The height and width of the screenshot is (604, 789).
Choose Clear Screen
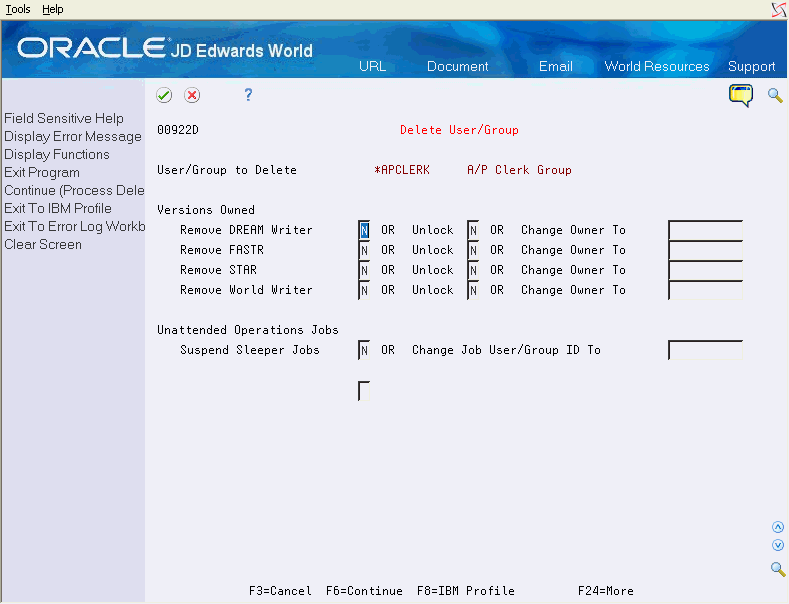[43, 245]
